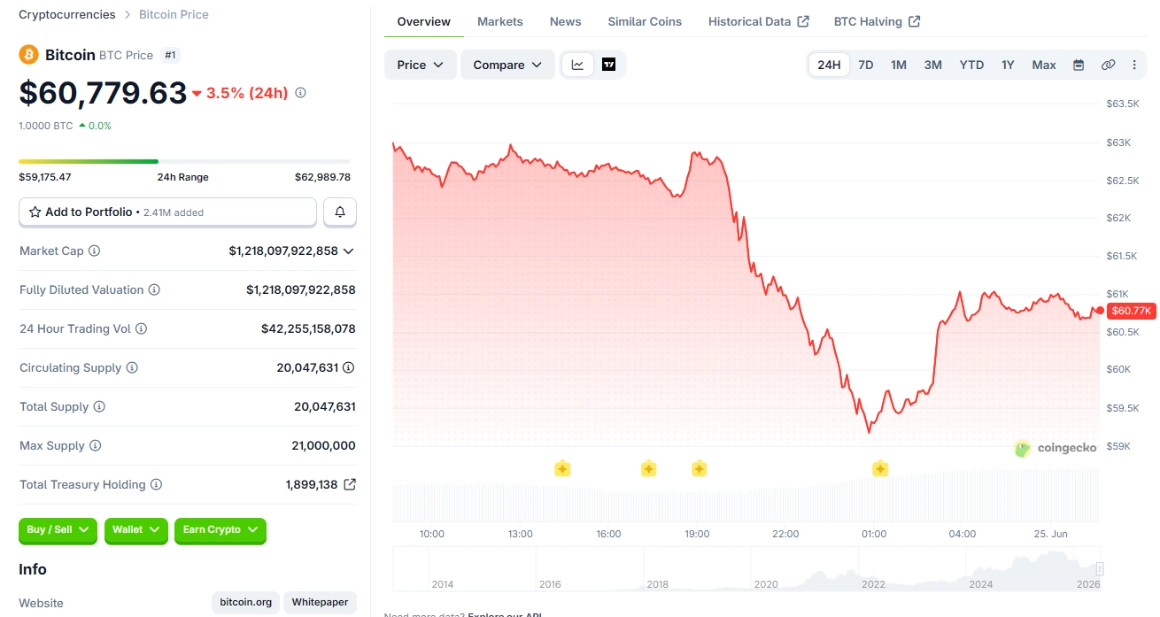Click the news marker near 01:00

tap(880, 468)
